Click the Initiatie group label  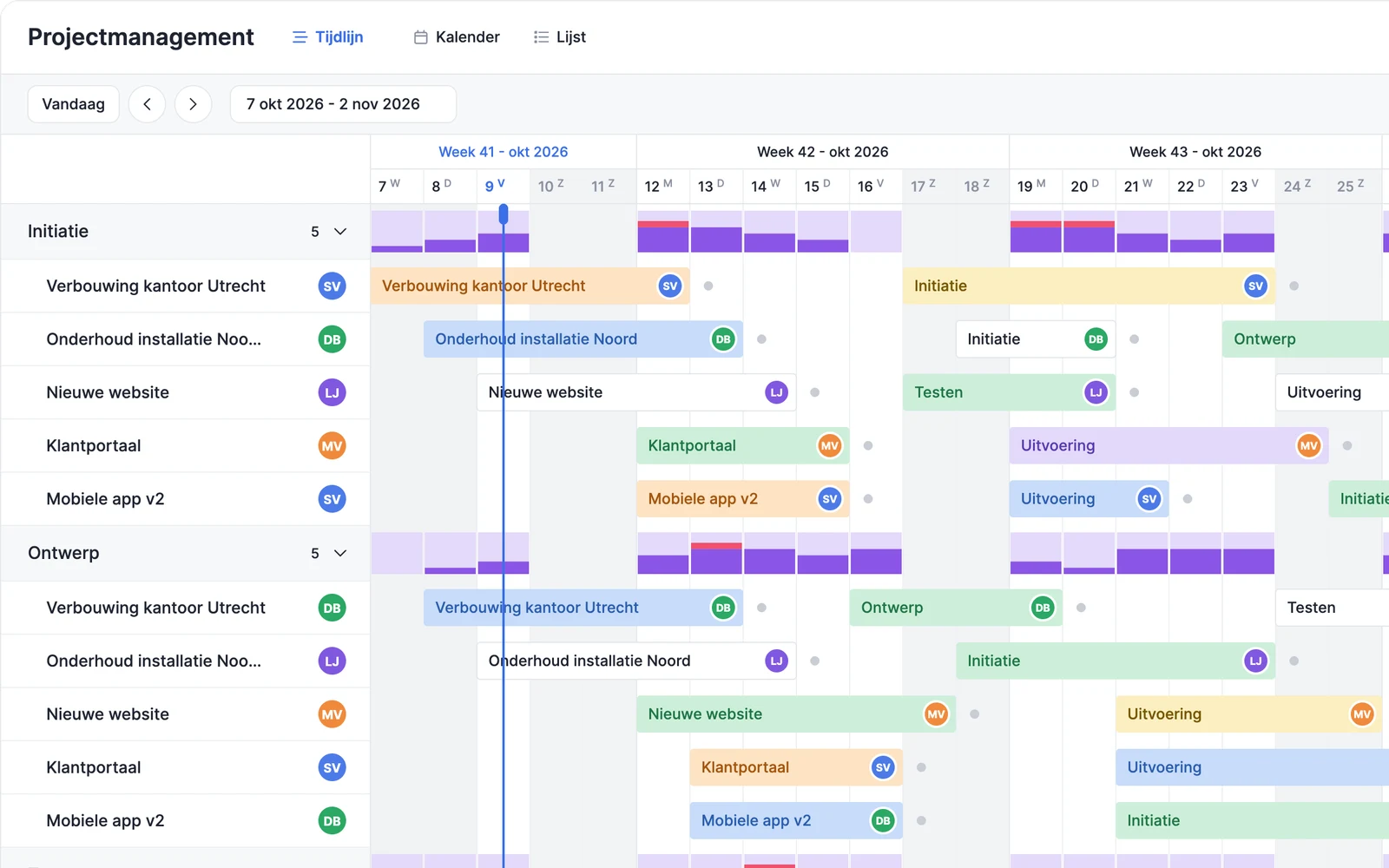pyautogui.click(x=58, y=232)
